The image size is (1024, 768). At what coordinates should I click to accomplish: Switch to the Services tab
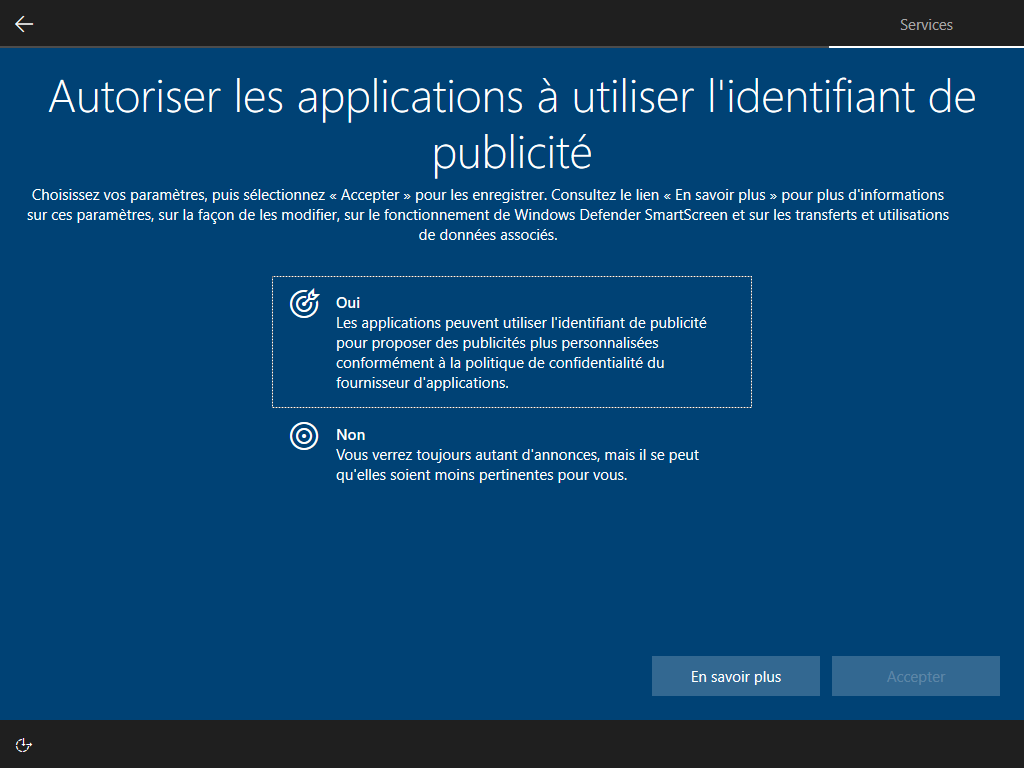(x=926, y=25)
